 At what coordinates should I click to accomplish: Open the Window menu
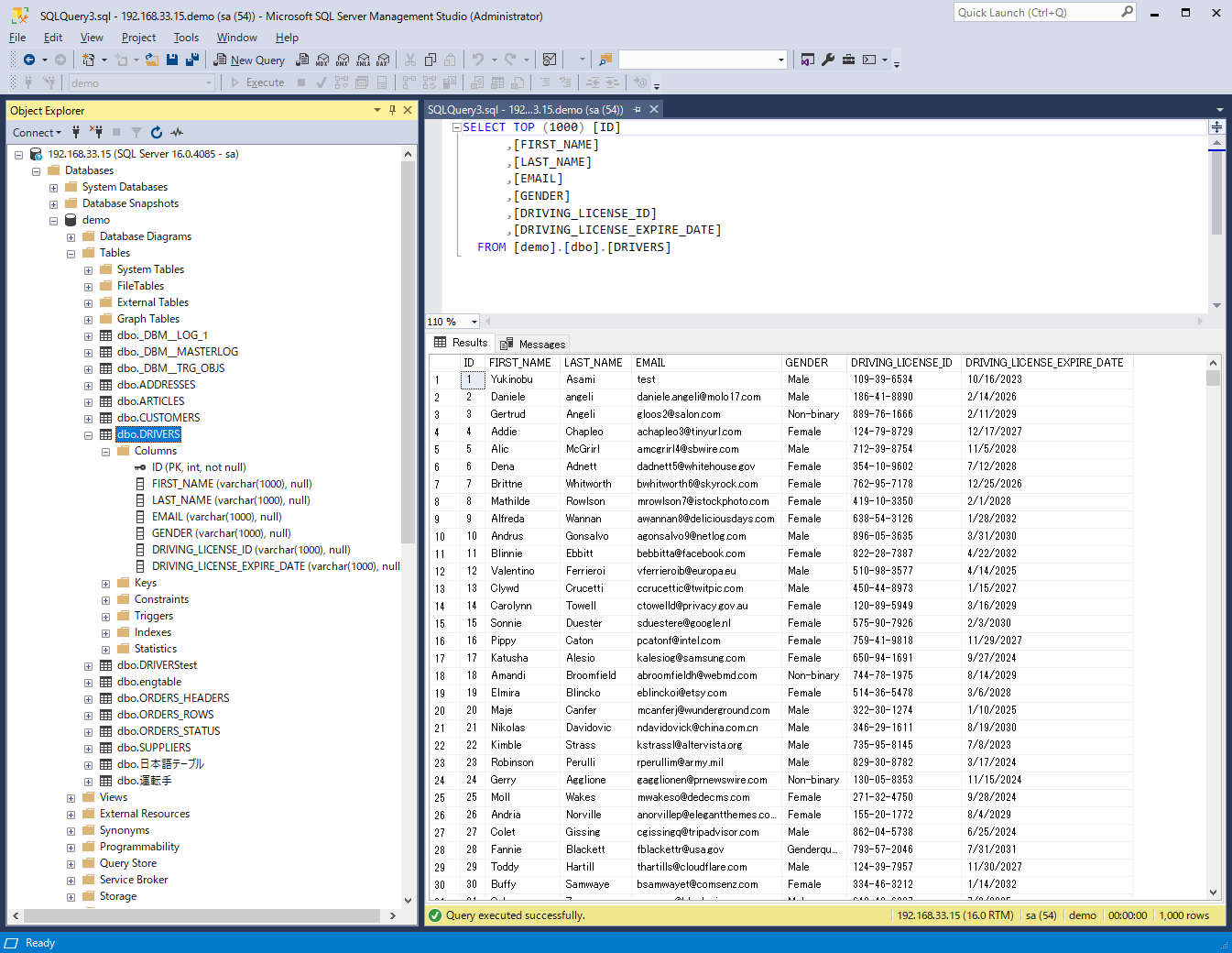(236, 38)
